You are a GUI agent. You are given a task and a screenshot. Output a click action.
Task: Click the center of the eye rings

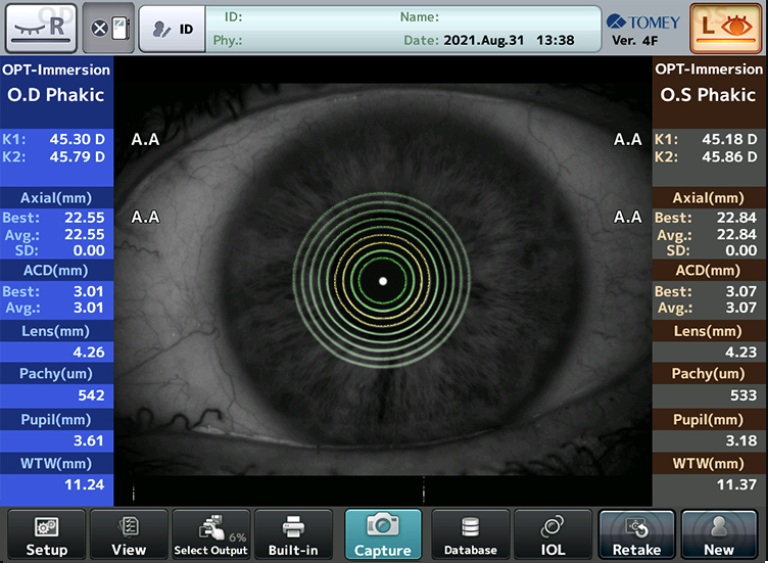[382, 281]
